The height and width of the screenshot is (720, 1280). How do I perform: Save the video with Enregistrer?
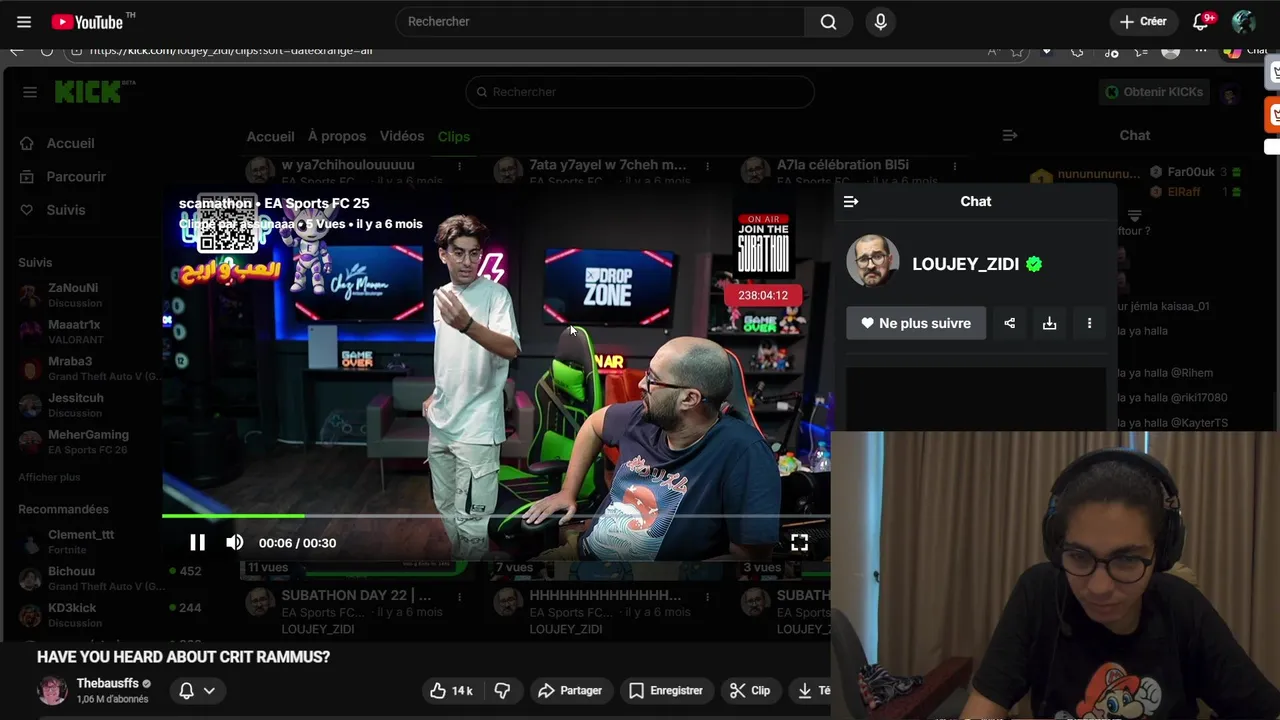pos(665,690)
